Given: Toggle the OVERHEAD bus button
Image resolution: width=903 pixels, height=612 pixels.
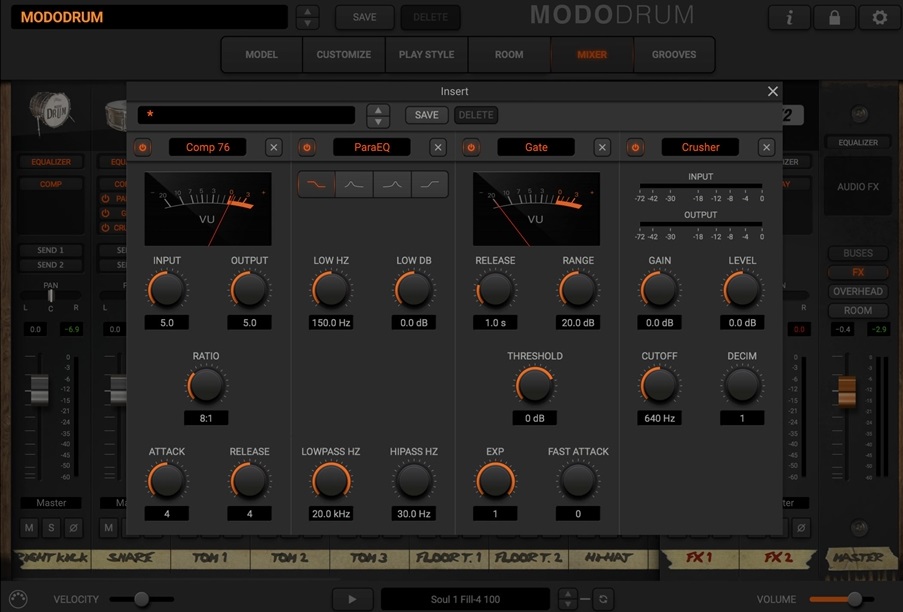Looking at the screenshot, I should pos(858,291).
